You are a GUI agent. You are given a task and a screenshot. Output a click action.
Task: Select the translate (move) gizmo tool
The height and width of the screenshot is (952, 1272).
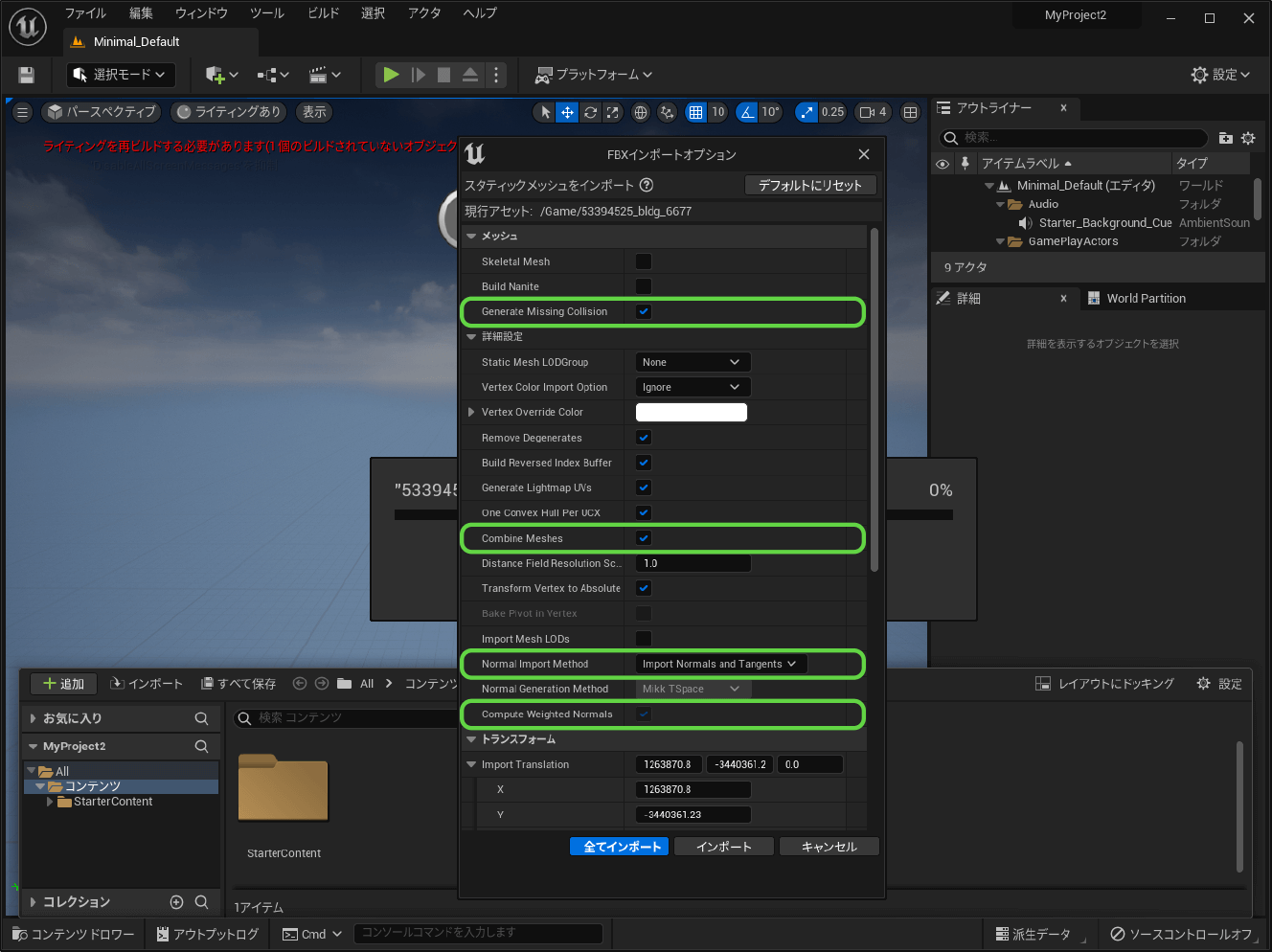568,112
